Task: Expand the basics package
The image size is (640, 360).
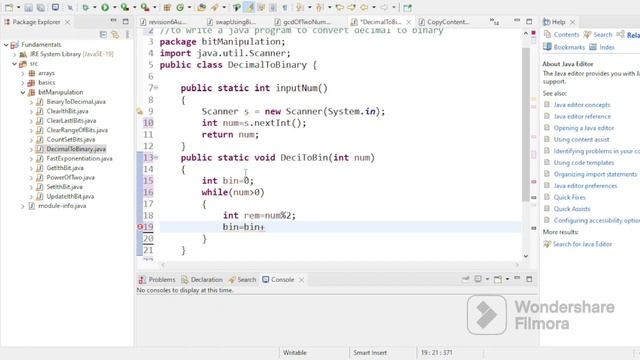Action: click(x=23, y=82)
